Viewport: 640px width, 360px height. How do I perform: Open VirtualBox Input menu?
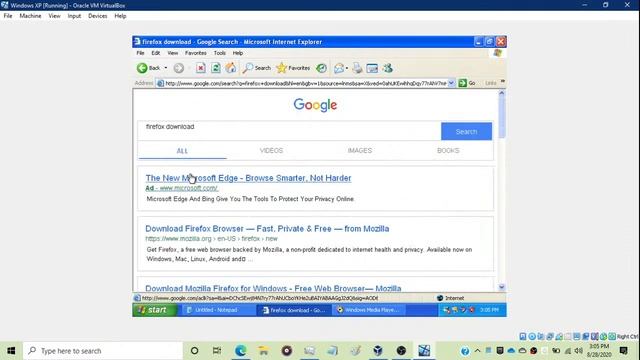point(74,16)
